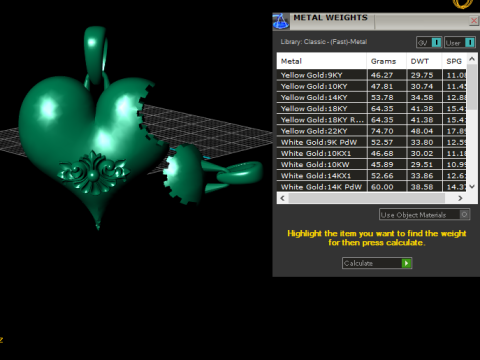480x360 pixels.
Task: Click the table's scroll down arrow
Action: point(472,187)
